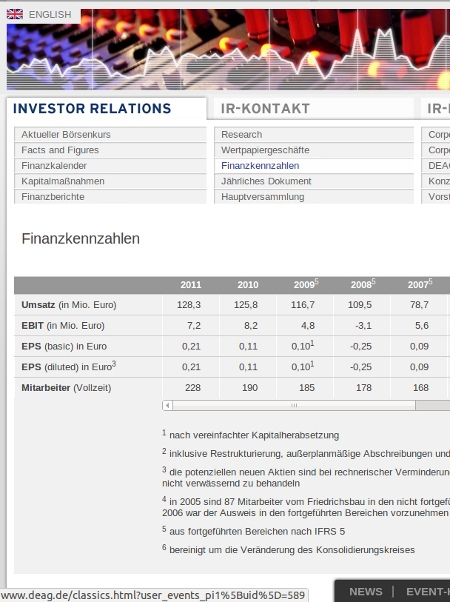Click the 2011 column header
This screenshot has height=602, width=450.
(x=191, y=285)
